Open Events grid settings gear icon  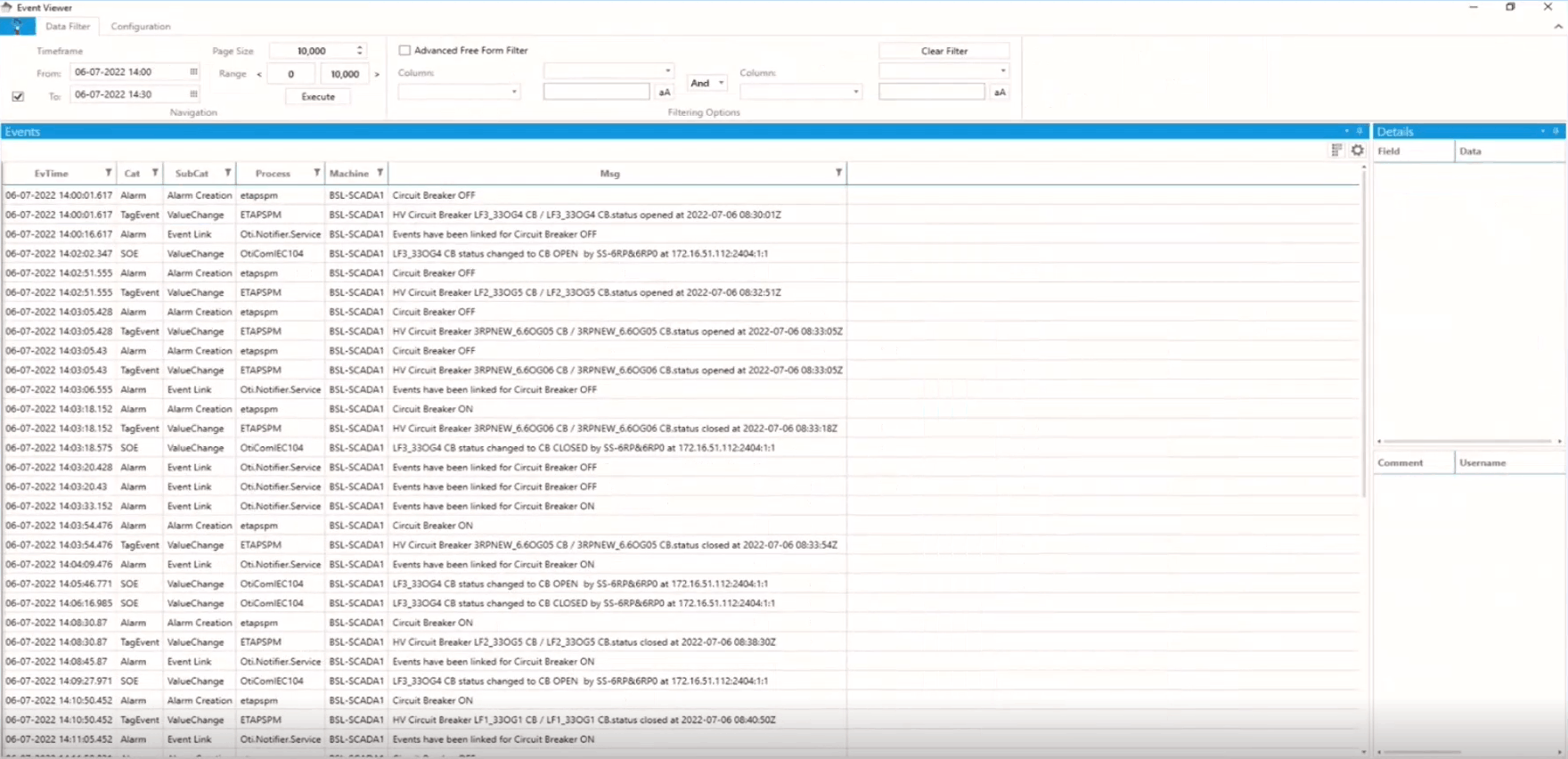pyautogui.click(x=1358, y=151)
